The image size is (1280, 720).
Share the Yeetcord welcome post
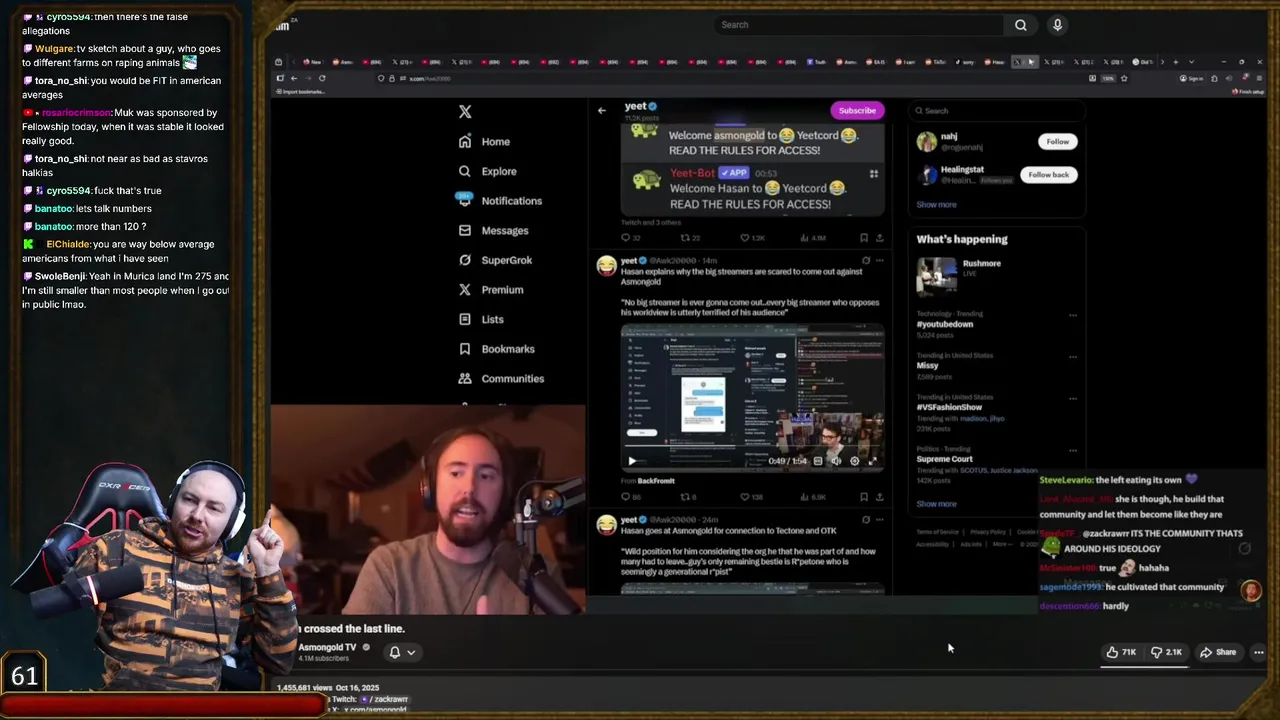tap(880, 238)
